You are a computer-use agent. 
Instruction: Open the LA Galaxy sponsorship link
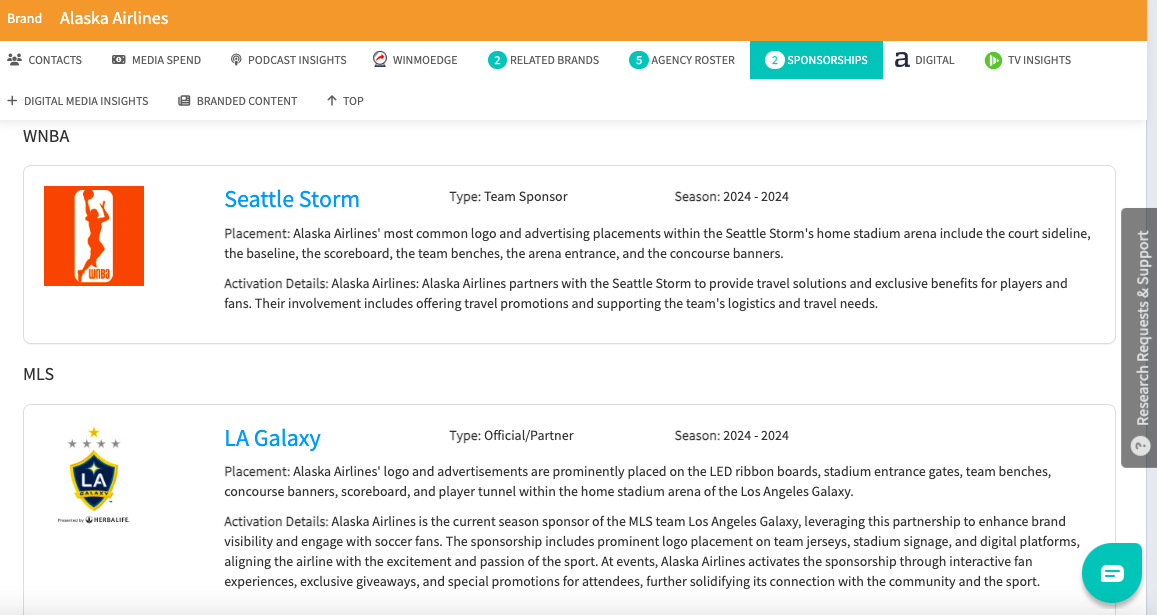[272, 438]
